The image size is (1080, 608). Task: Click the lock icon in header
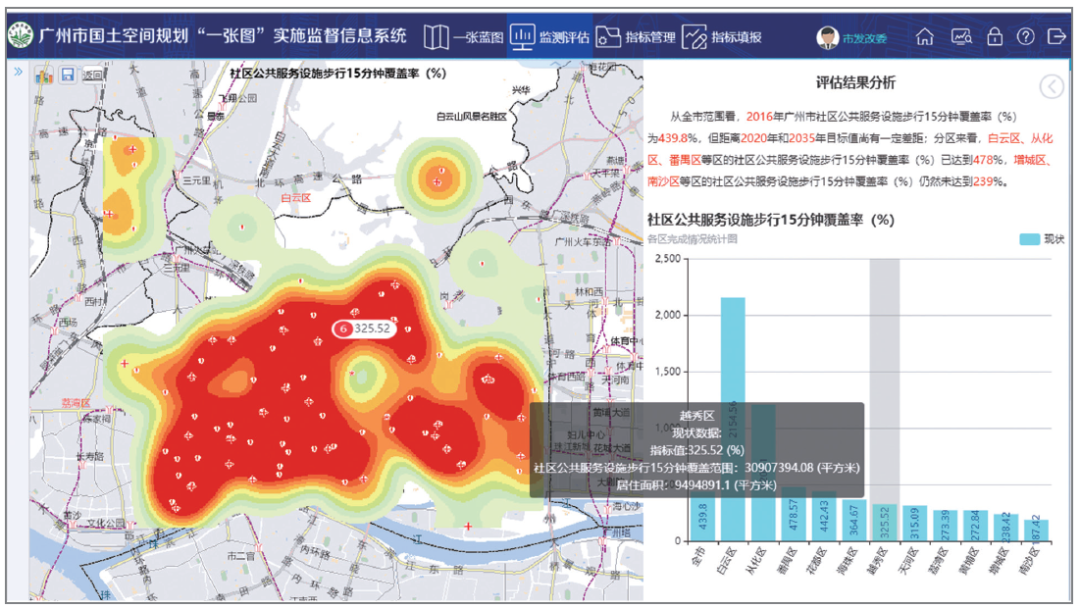tap(994, 36)
